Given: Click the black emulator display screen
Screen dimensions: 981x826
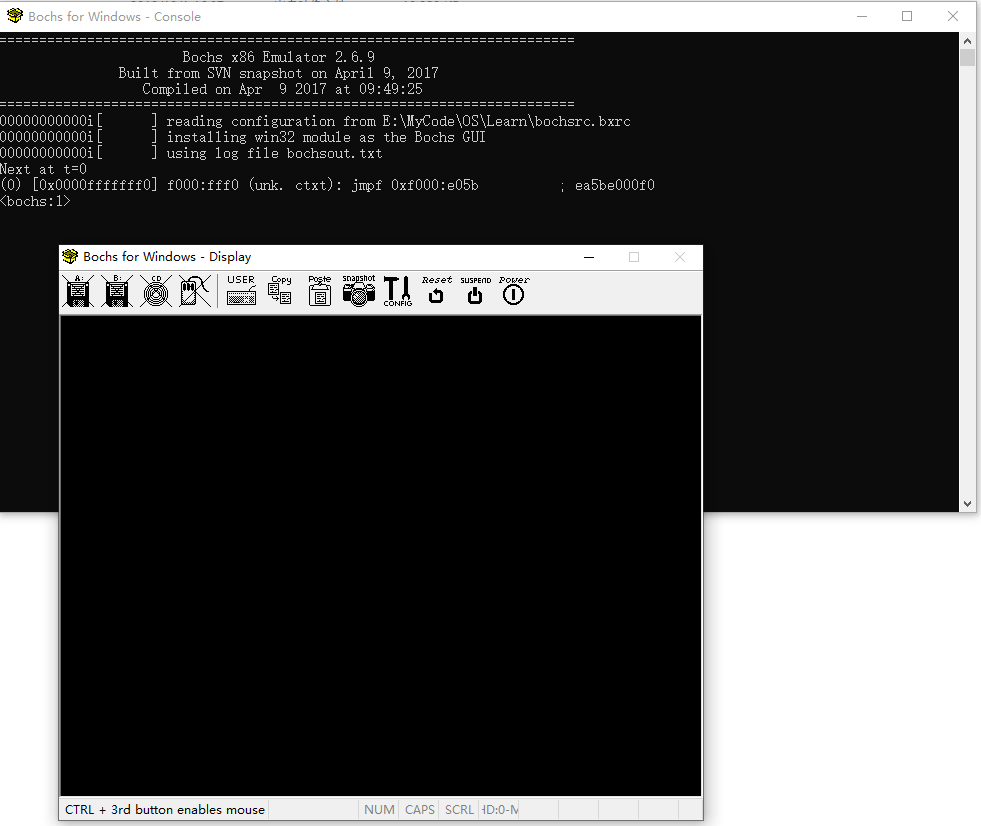Looking at the screenshot, I should coord(380,556).
